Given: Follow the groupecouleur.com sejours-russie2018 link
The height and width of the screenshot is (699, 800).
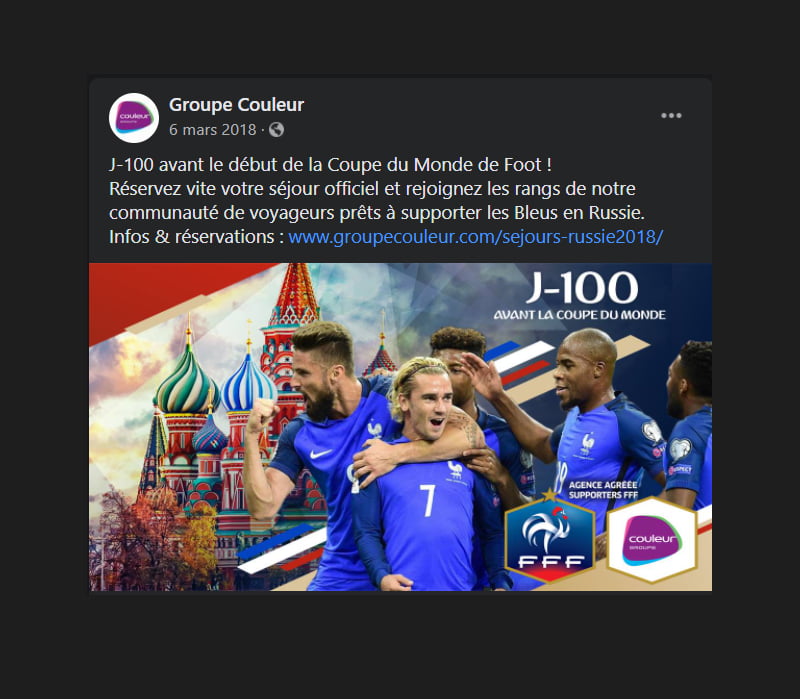Looking at the screenshot, I should pyautogui.click(x=476, y=237).
